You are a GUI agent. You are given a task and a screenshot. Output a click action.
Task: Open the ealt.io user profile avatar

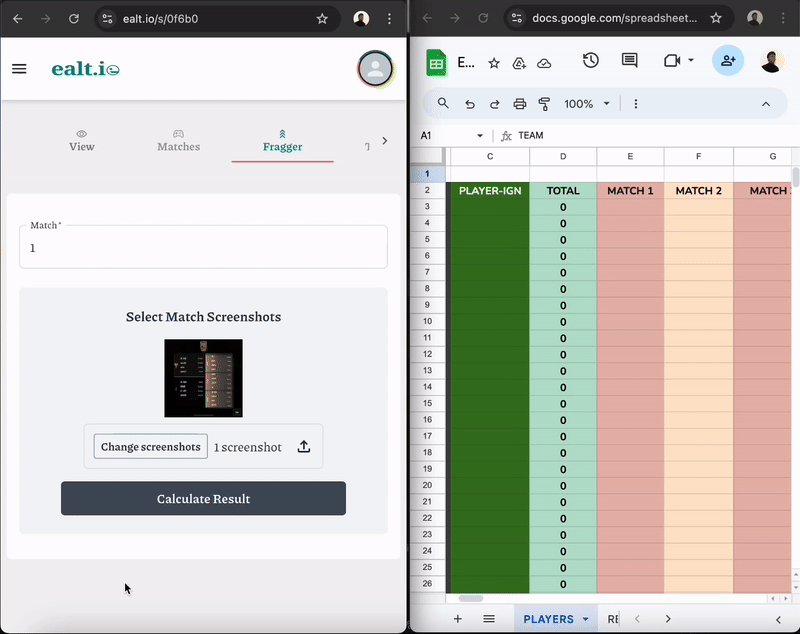click(375, 69)
